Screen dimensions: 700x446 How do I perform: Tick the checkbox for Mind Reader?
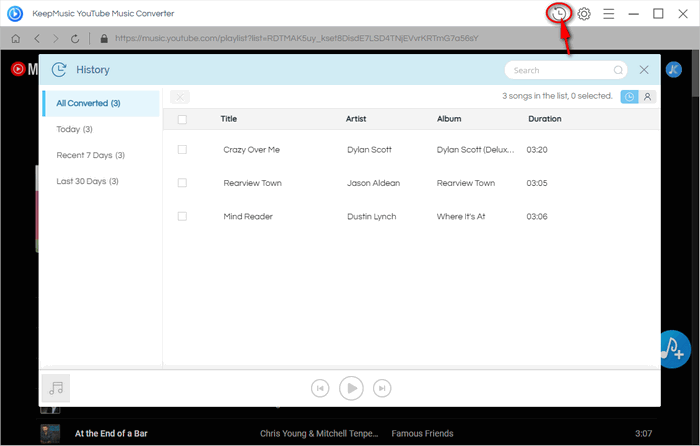click(182, 216)
